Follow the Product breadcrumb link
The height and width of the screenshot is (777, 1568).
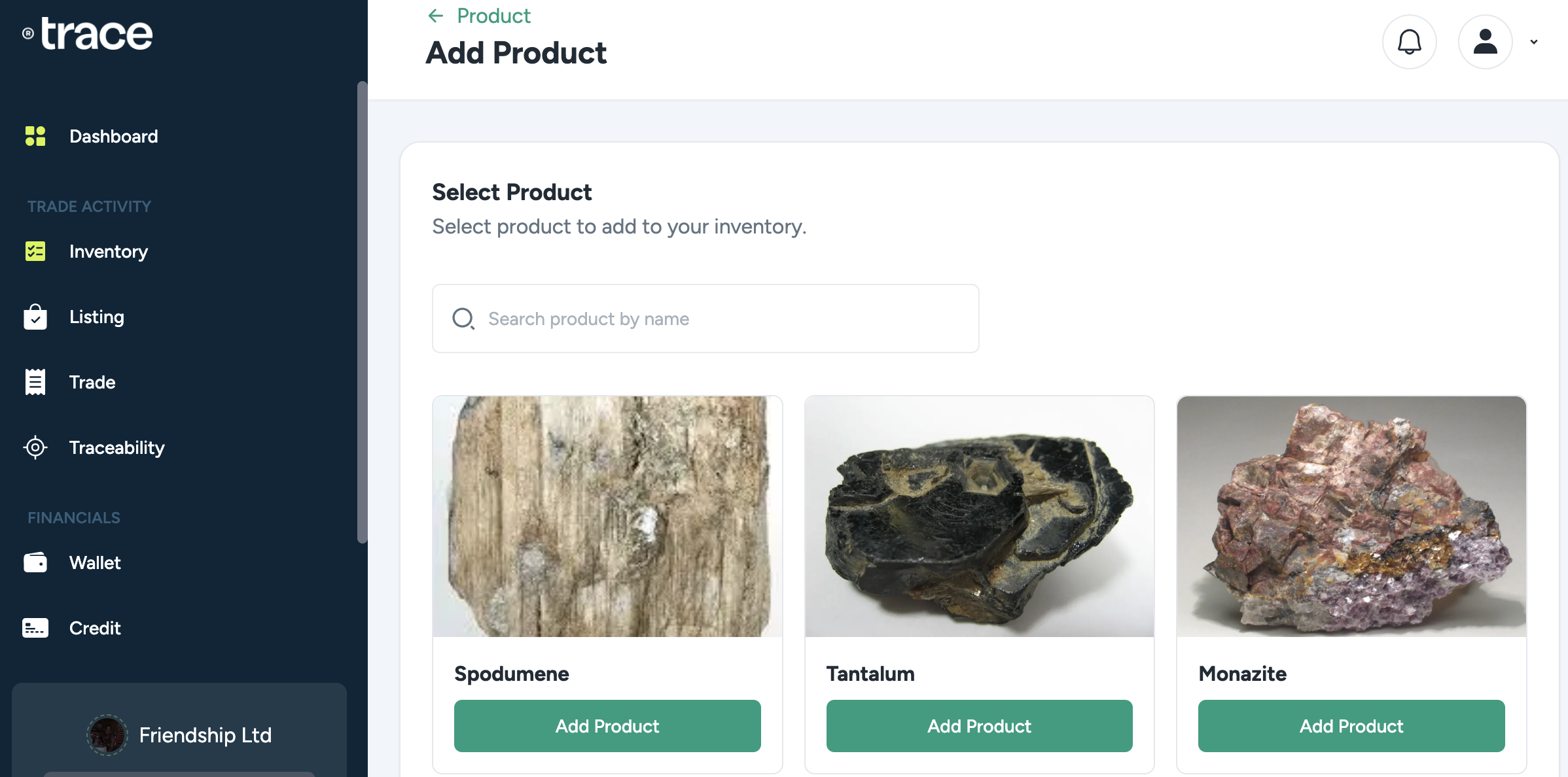tap(493, 16)
